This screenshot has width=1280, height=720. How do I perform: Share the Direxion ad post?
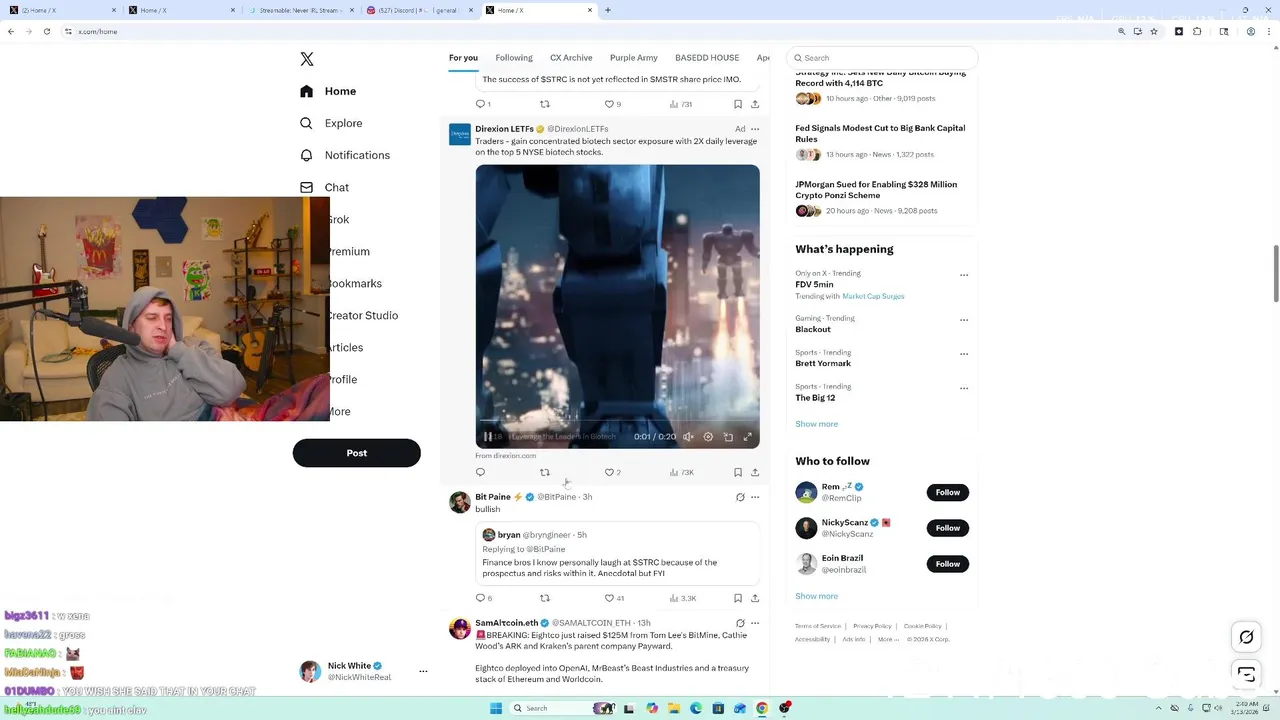click(755, 472)
